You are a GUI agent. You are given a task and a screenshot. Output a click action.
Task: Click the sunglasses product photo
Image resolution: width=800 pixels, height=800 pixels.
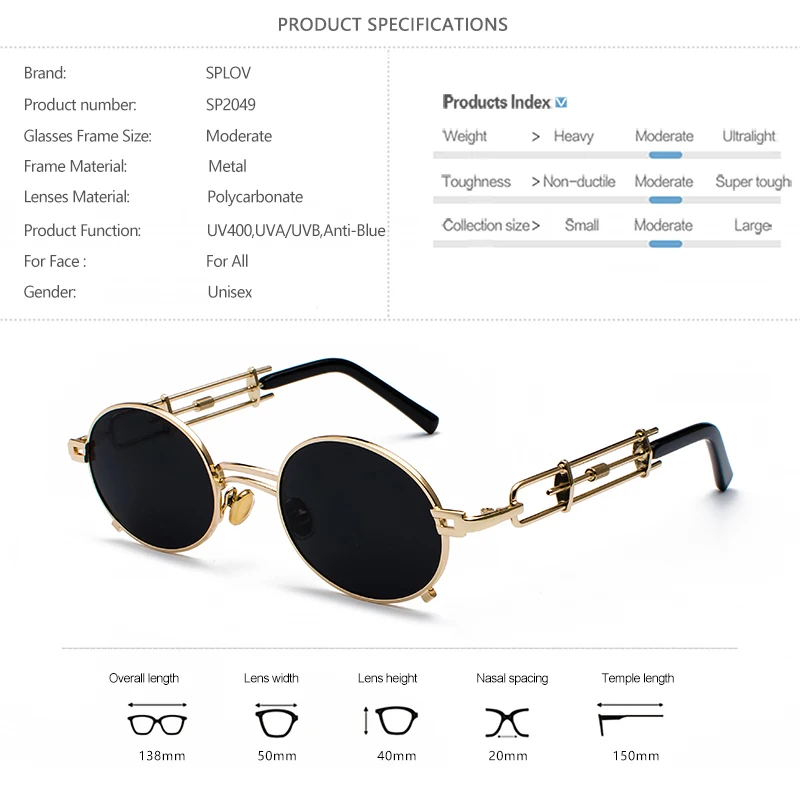tap(399, 482)
